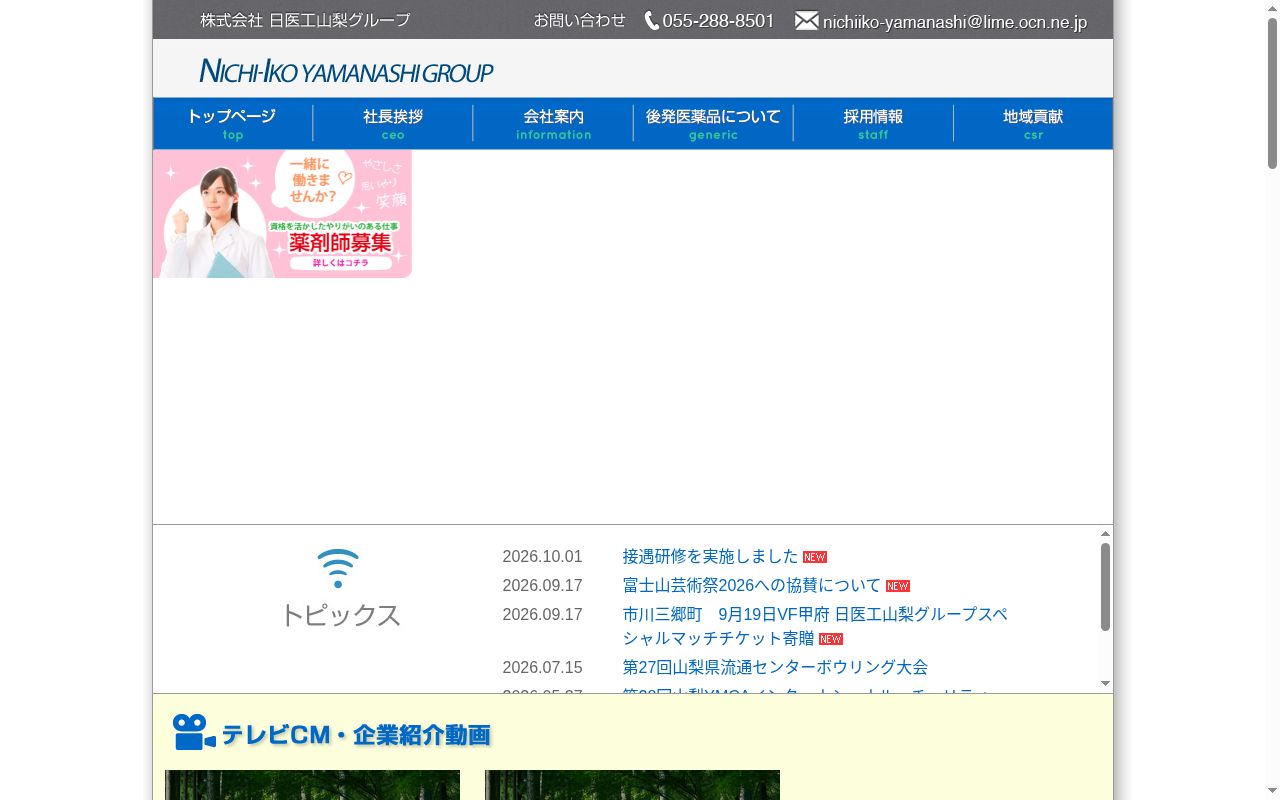The image size is (1280, 800).
Task: Open the トップページ menu item
Action: pos(232,123)
